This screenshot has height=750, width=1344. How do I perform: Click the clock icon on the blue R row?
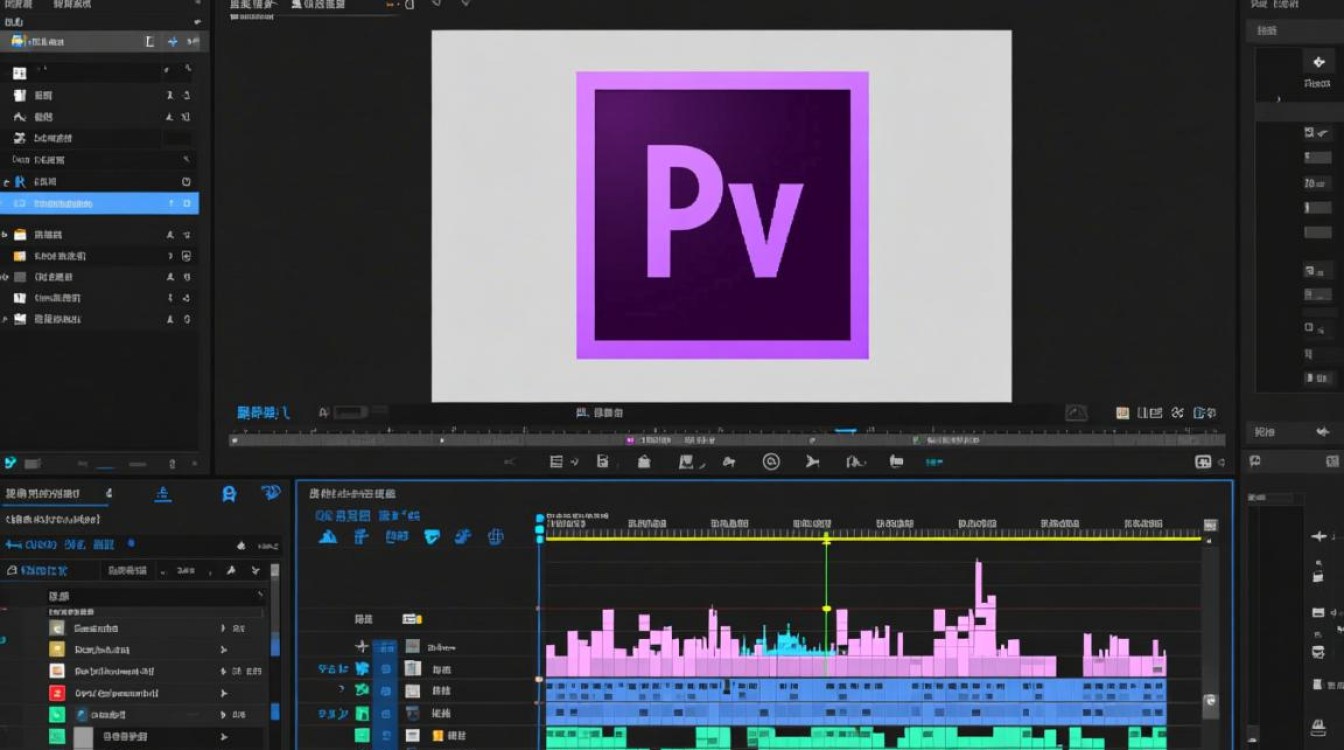186,182
